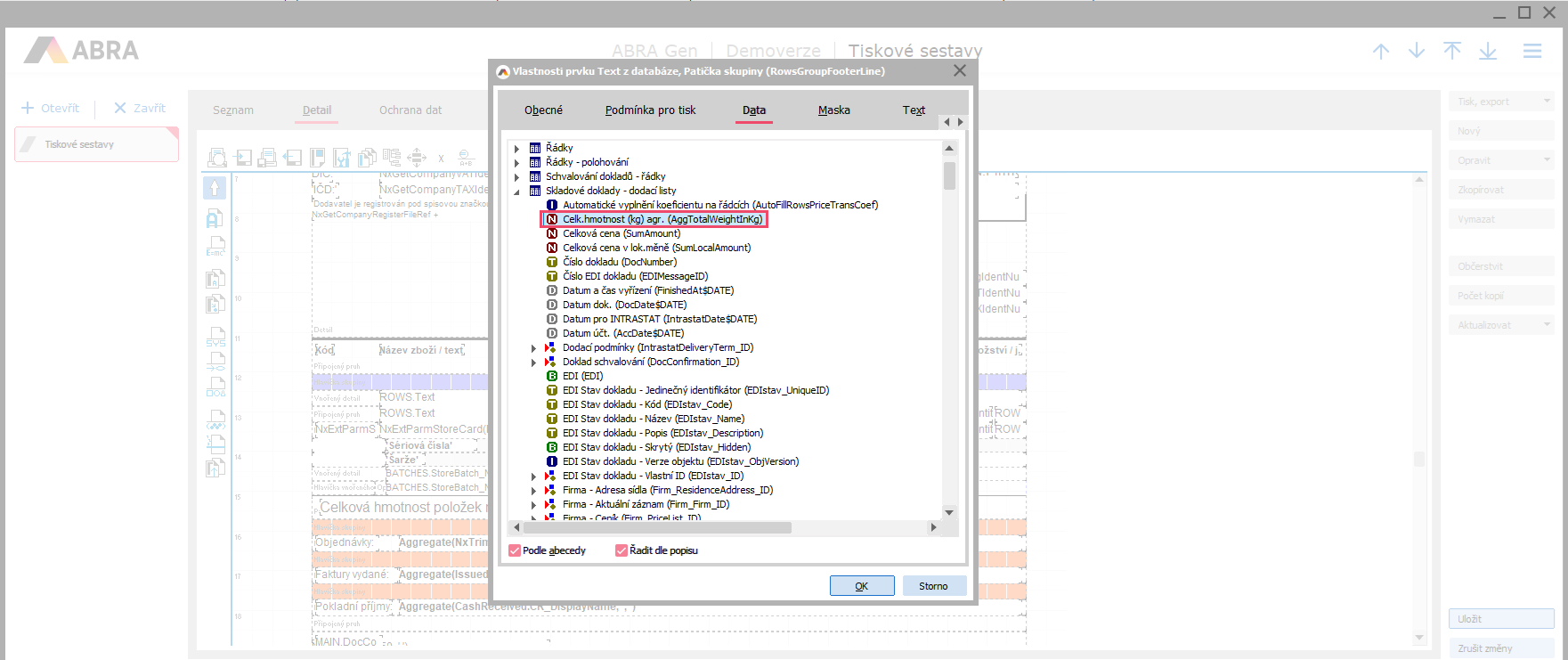Select EDI Stav dokladu - Popis field
Screen dimensions: 1568x660
(662, 433)
